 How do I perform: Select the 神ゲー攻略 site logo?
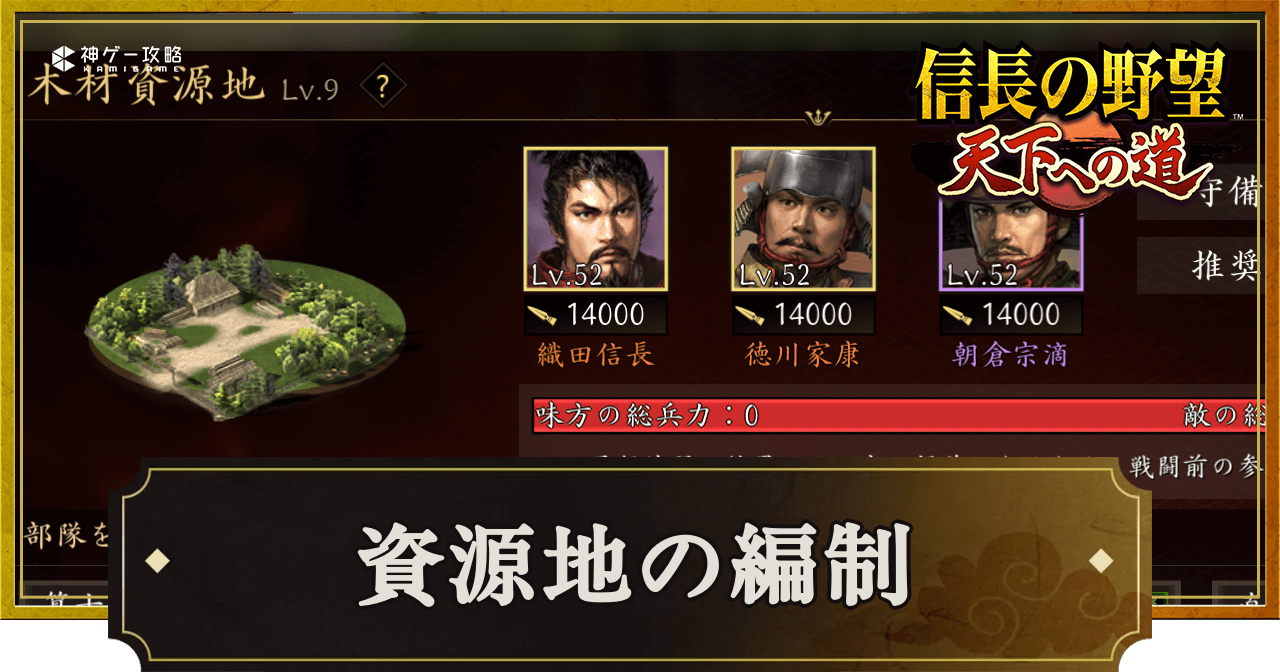click(x=117, y=58)
